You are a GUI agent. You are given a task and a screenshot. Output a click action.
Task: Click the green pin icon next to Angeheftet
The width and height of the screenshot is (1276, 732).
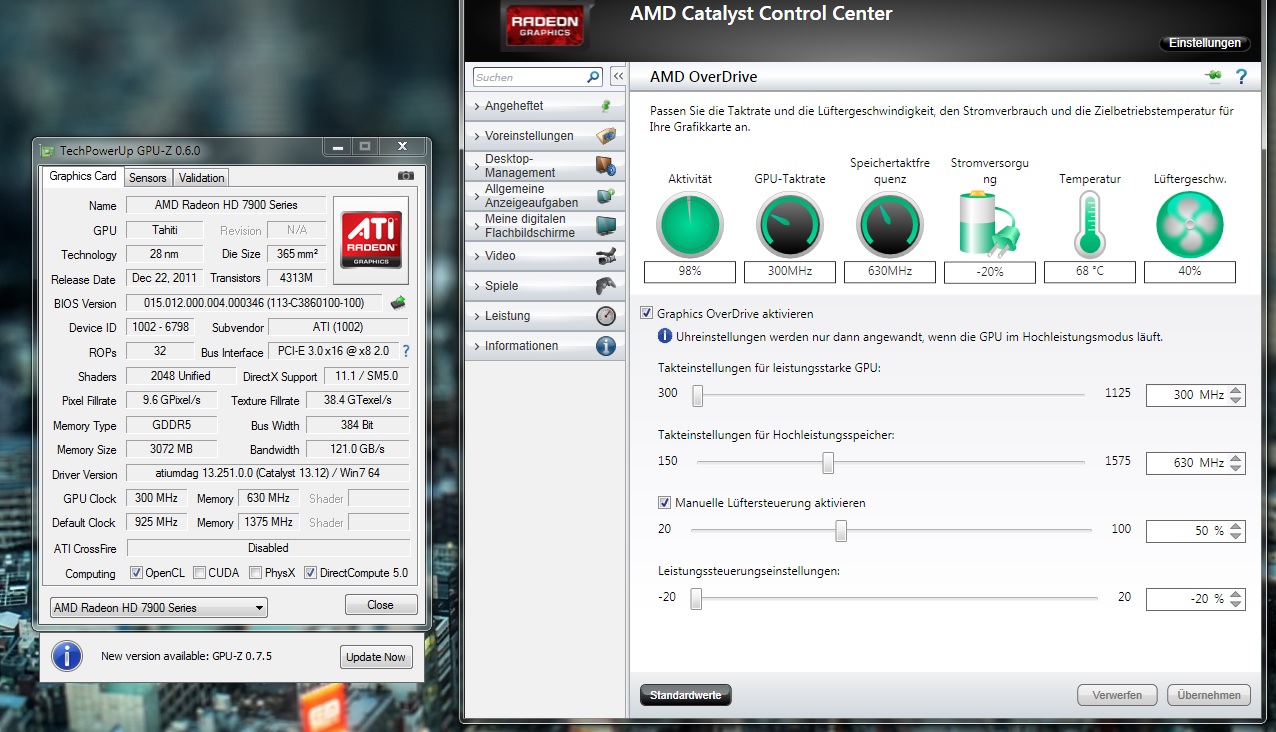605,106
